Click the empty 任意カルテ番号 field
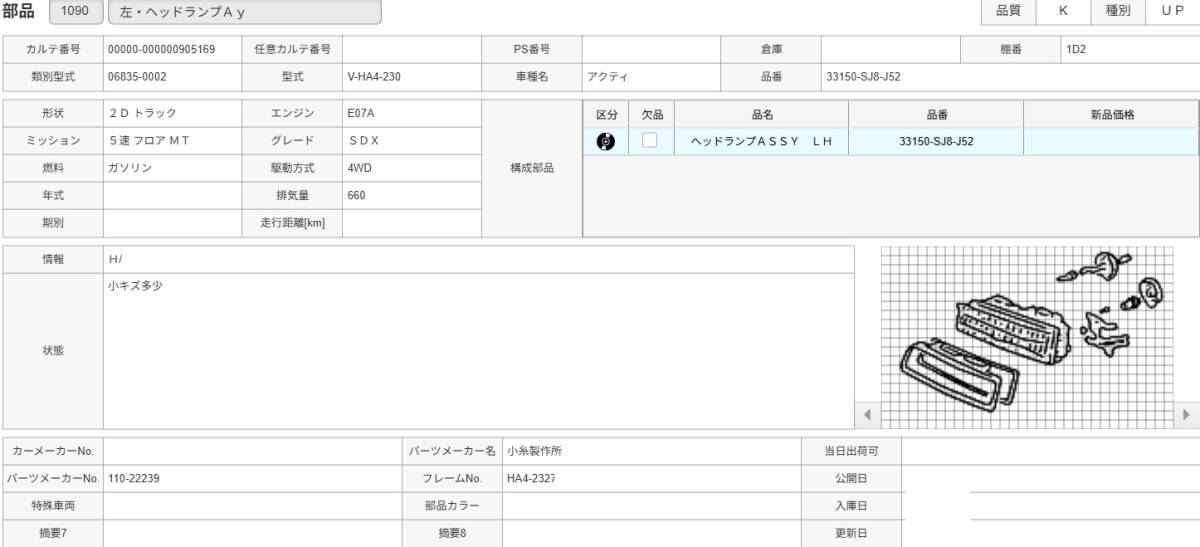The image size is (1200, 547). (412, 48)
